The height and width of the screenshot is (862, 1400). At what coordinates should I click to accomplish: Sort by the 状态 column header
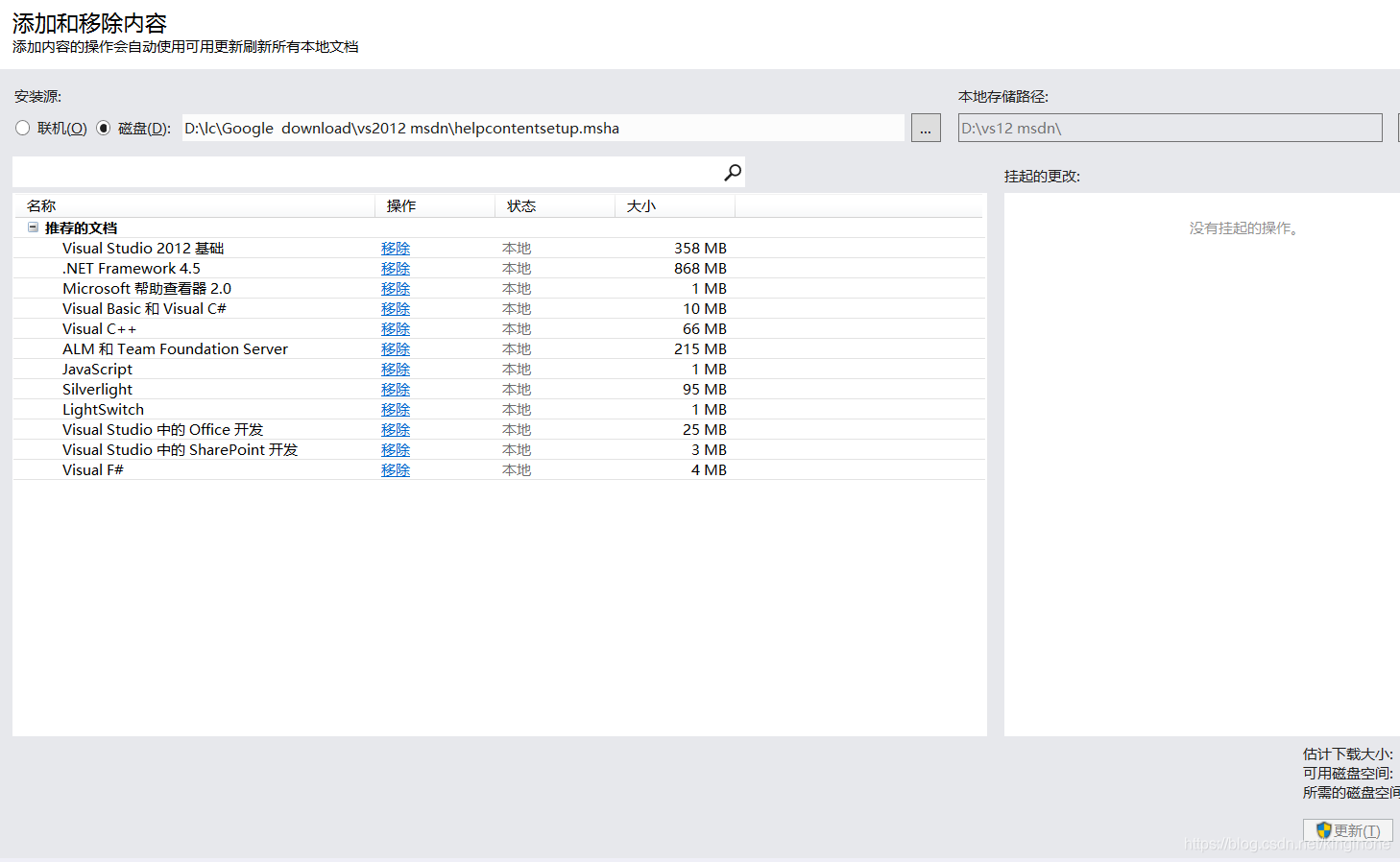coord(555,206)
